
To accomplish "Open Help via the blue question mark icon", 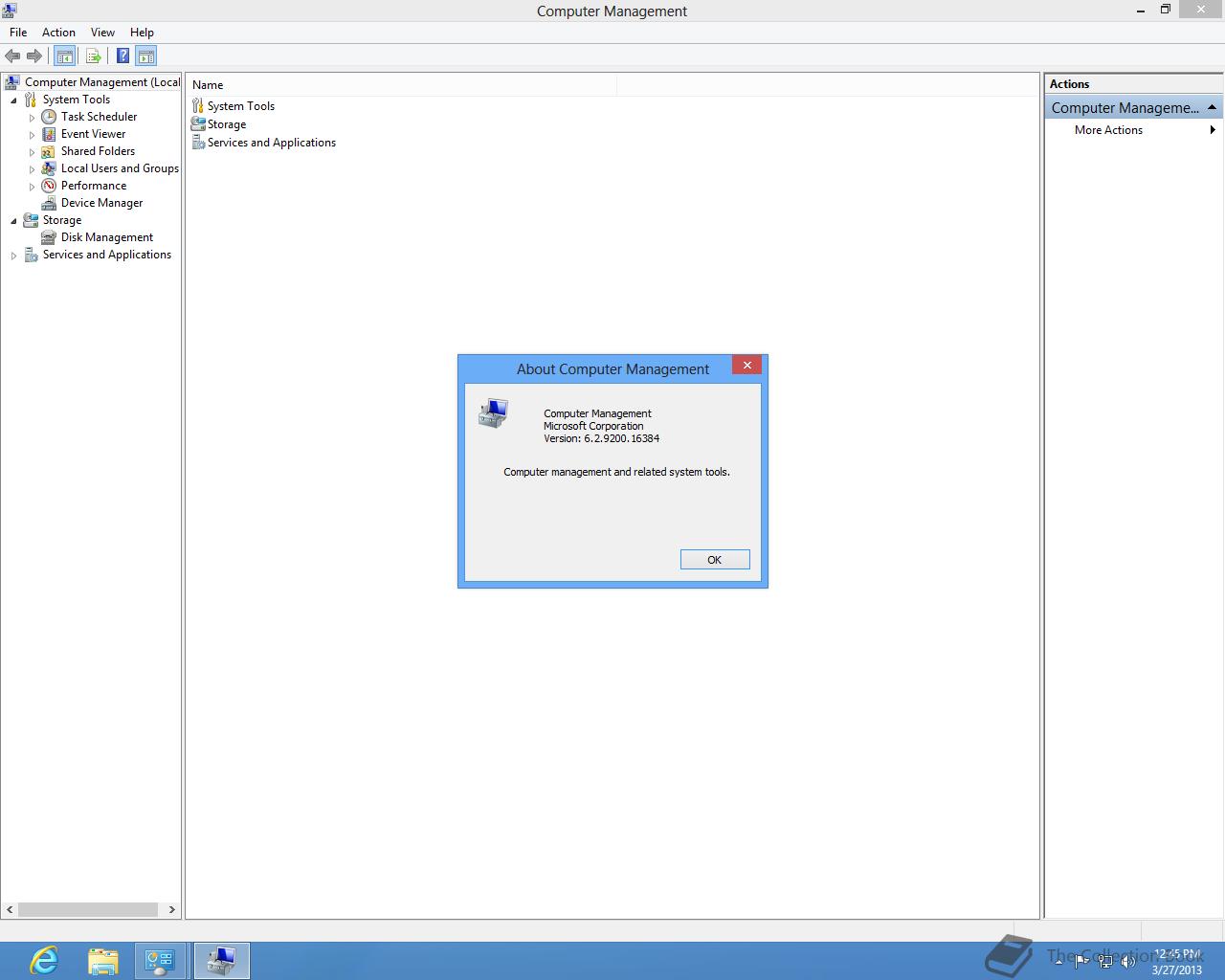I will [122, 56].
